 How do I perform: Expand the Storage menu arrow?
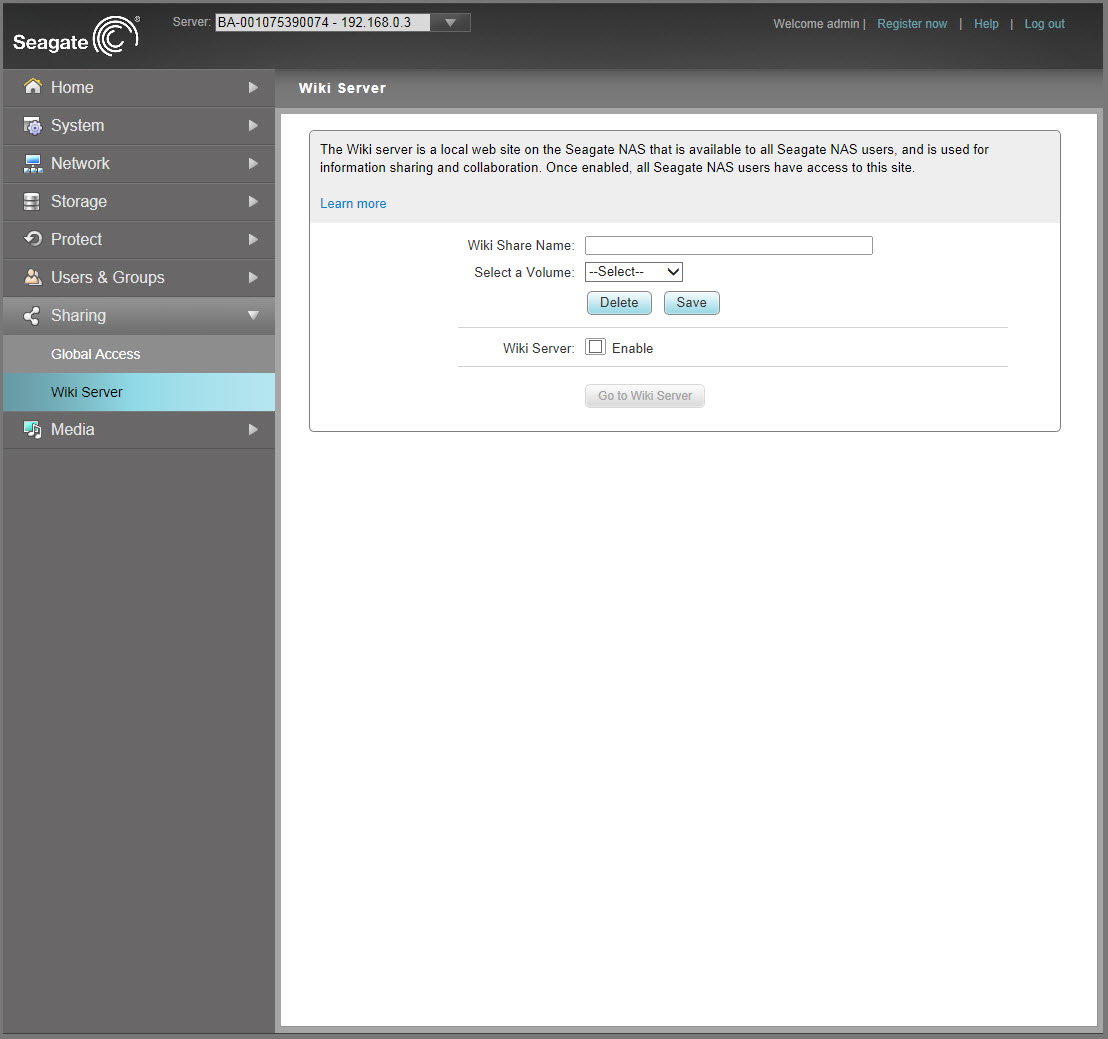[x=253, y=201]
